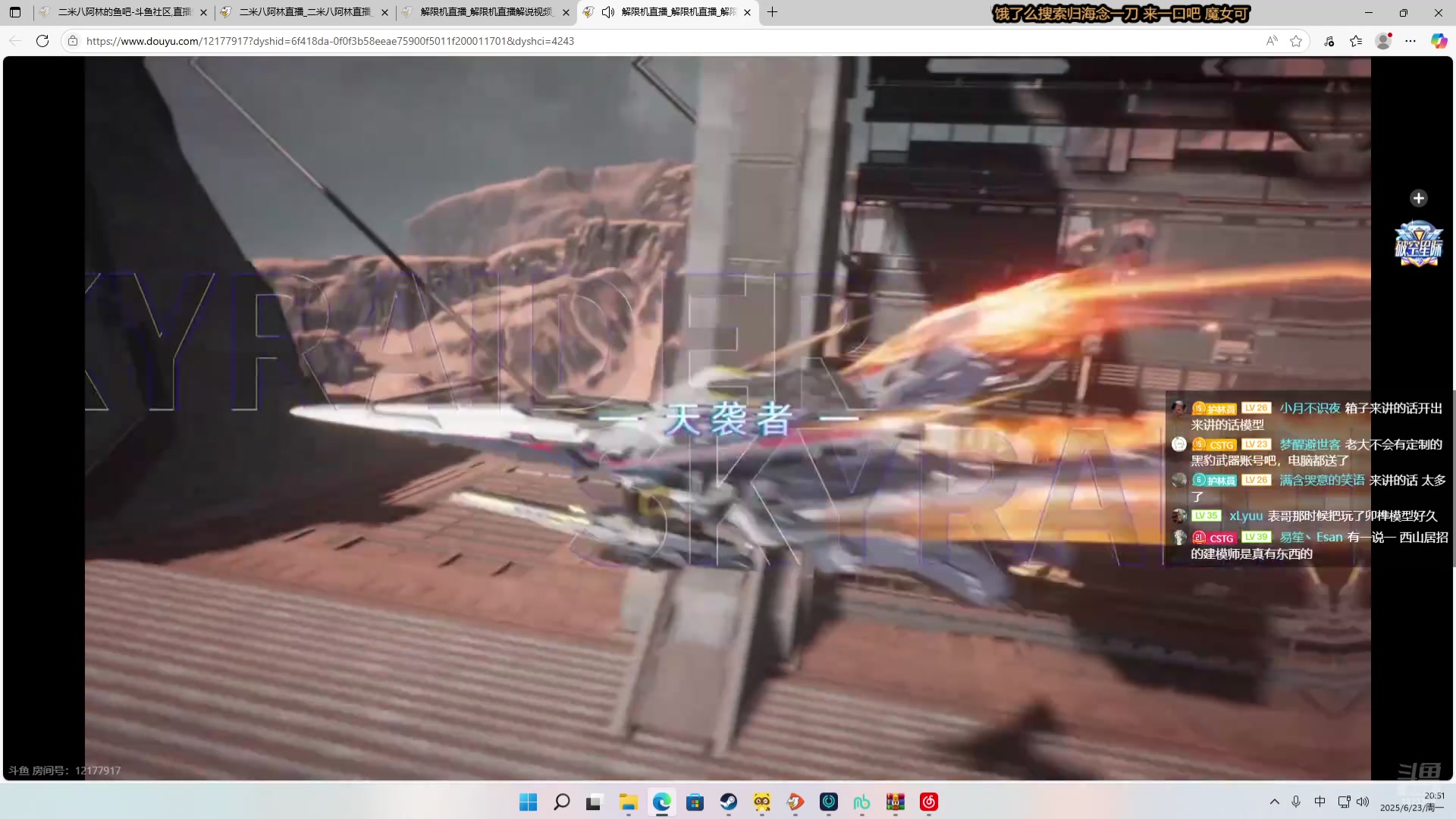Open NetEase Cloud Music taskbar icon

click(929, 802)
